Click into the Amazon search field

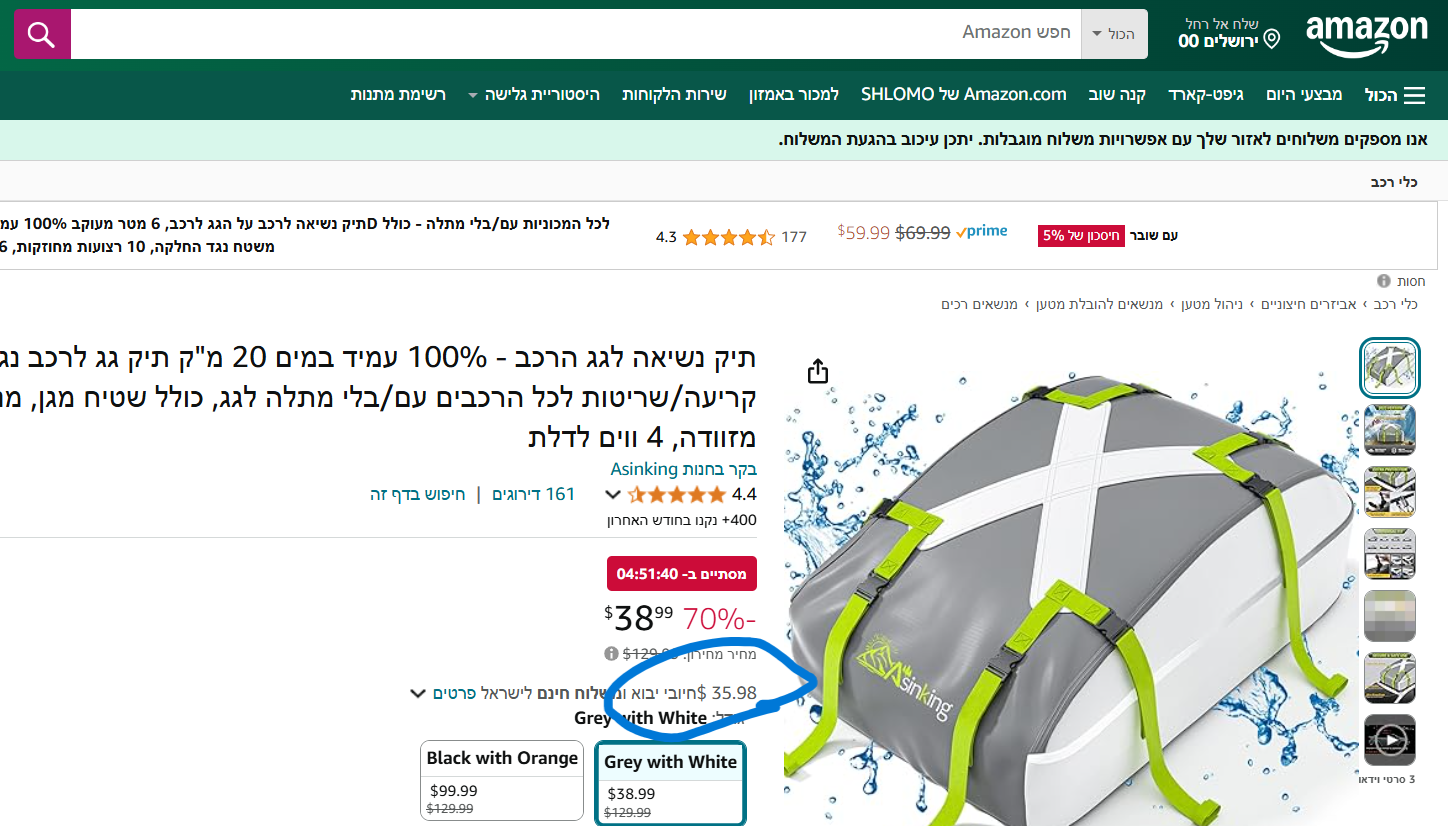click(x=576, y=34)
